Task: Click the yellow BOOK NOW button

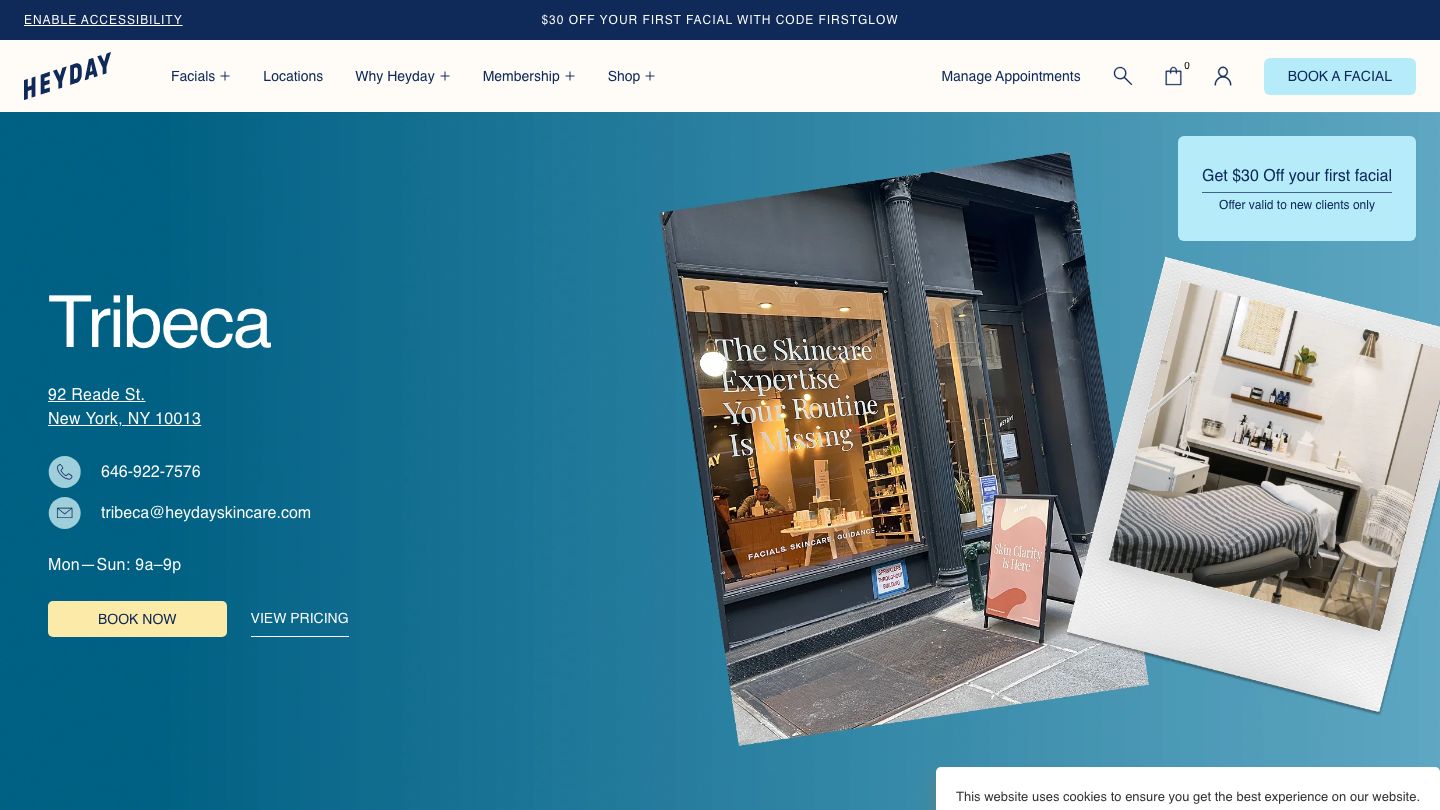Action: pos(137,619)
